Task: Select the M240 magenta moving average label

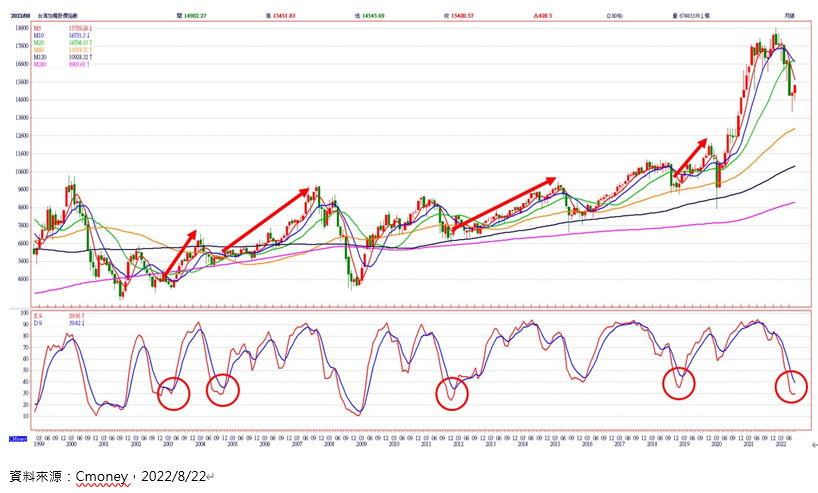Action: point(42,63)
